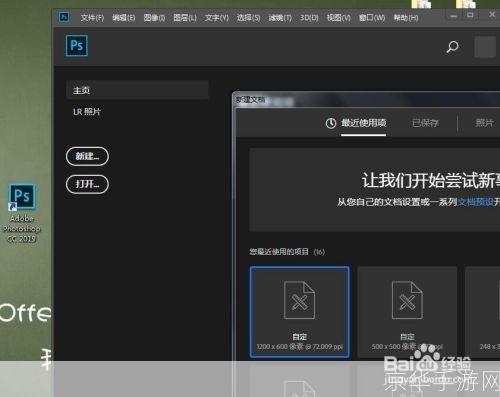Open the 文档预设 link
Image resolution: width=500 pixels, height=397 pixels.
pos(476,202)
